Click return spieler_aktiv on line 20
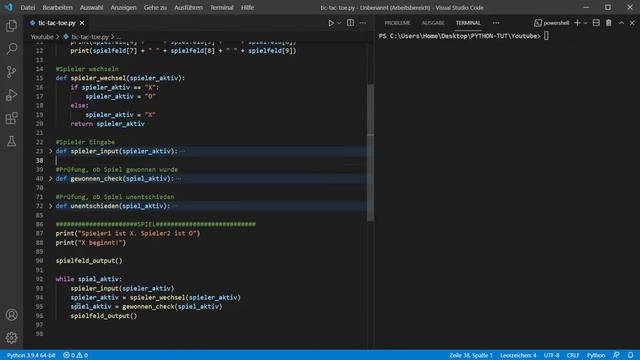The height and width of the screenshot is (360, 640). point(107,124)
